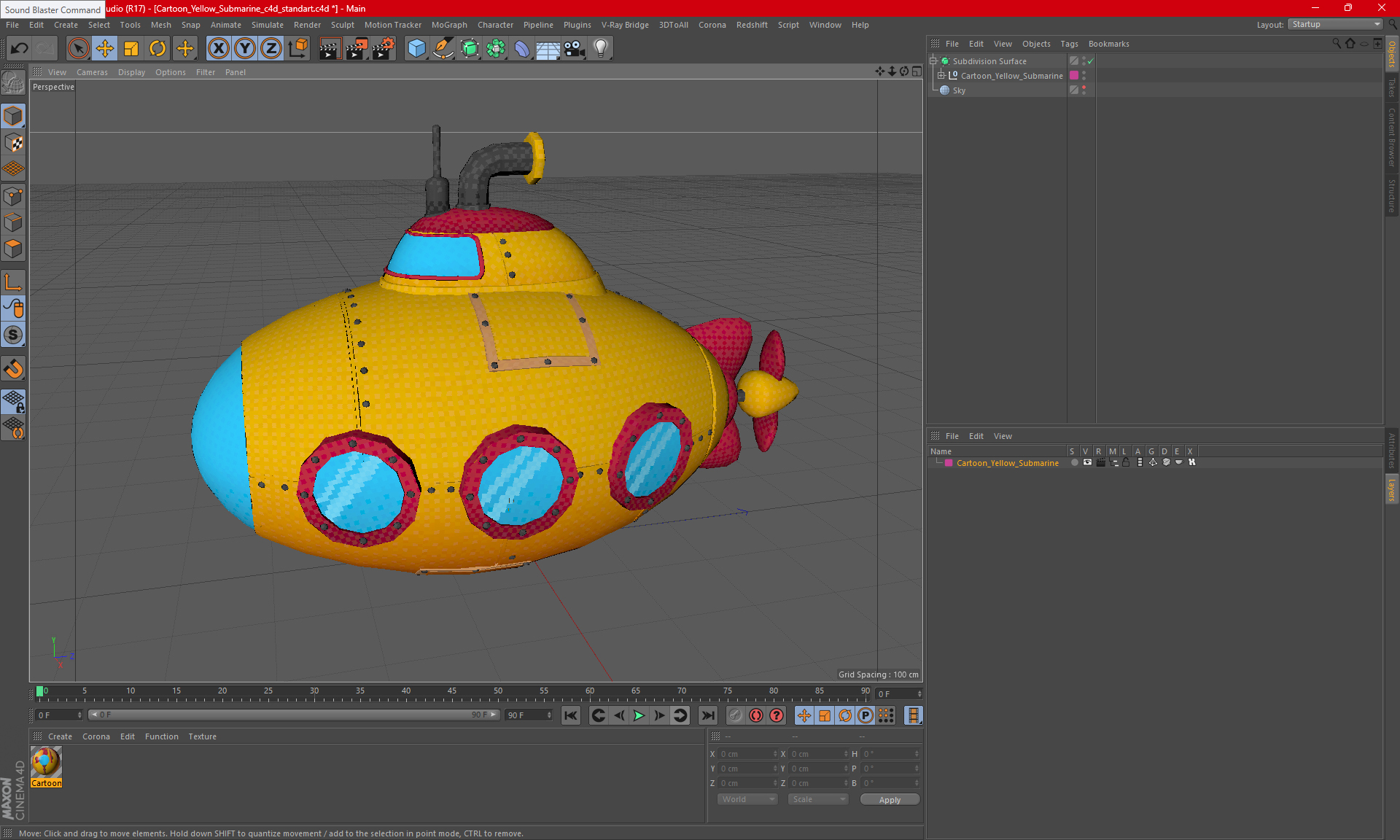The height and width of the screenshot is (840, 1400).
Task: Render the active view
Action: click(x=330, y=49)
